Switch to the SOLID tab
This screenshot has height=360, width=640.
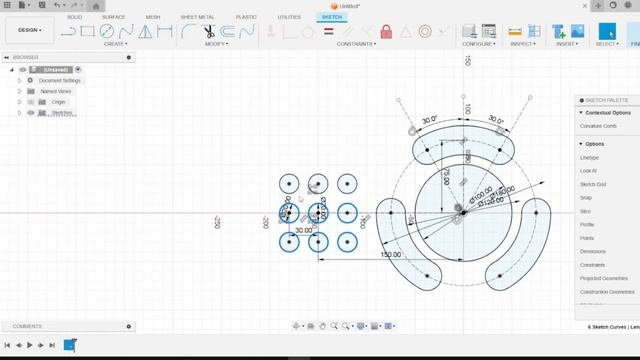click(x=74, y=17)
